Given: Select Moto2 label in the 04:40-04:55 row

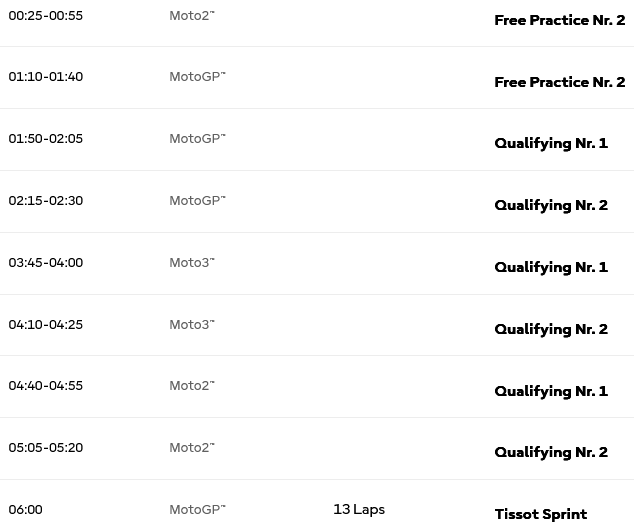Looking at the screenshot, I should (192, 386).
